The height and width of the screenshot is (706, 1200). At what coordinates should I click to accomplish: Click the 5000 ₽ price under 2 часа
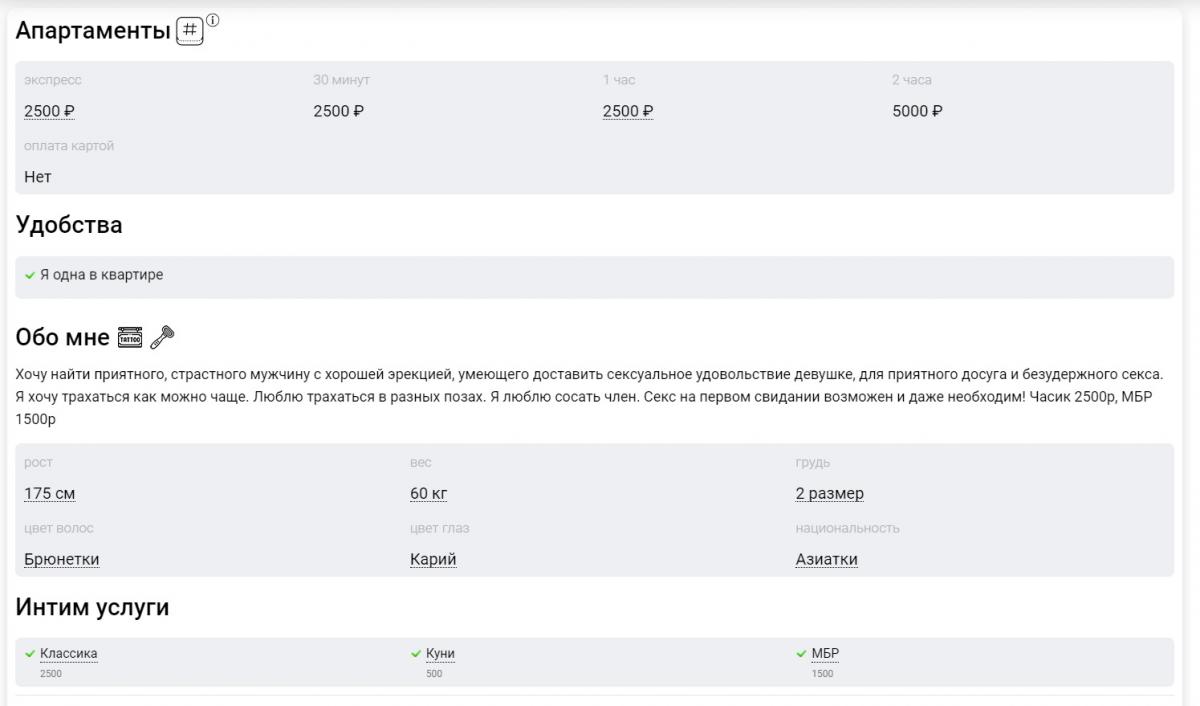(917, 111)
